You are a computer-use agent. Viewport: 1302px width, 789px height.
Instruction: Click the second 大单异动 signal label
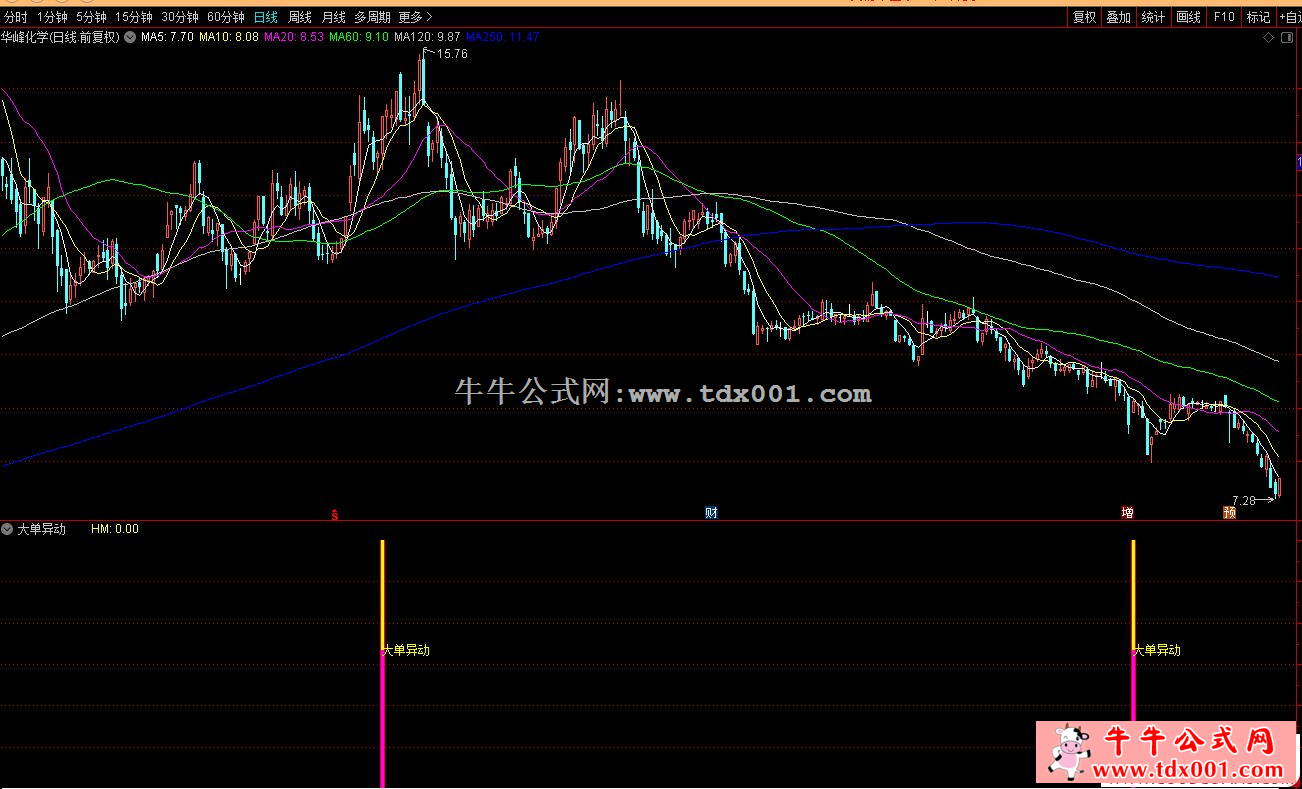click(x=1157, y=650)
